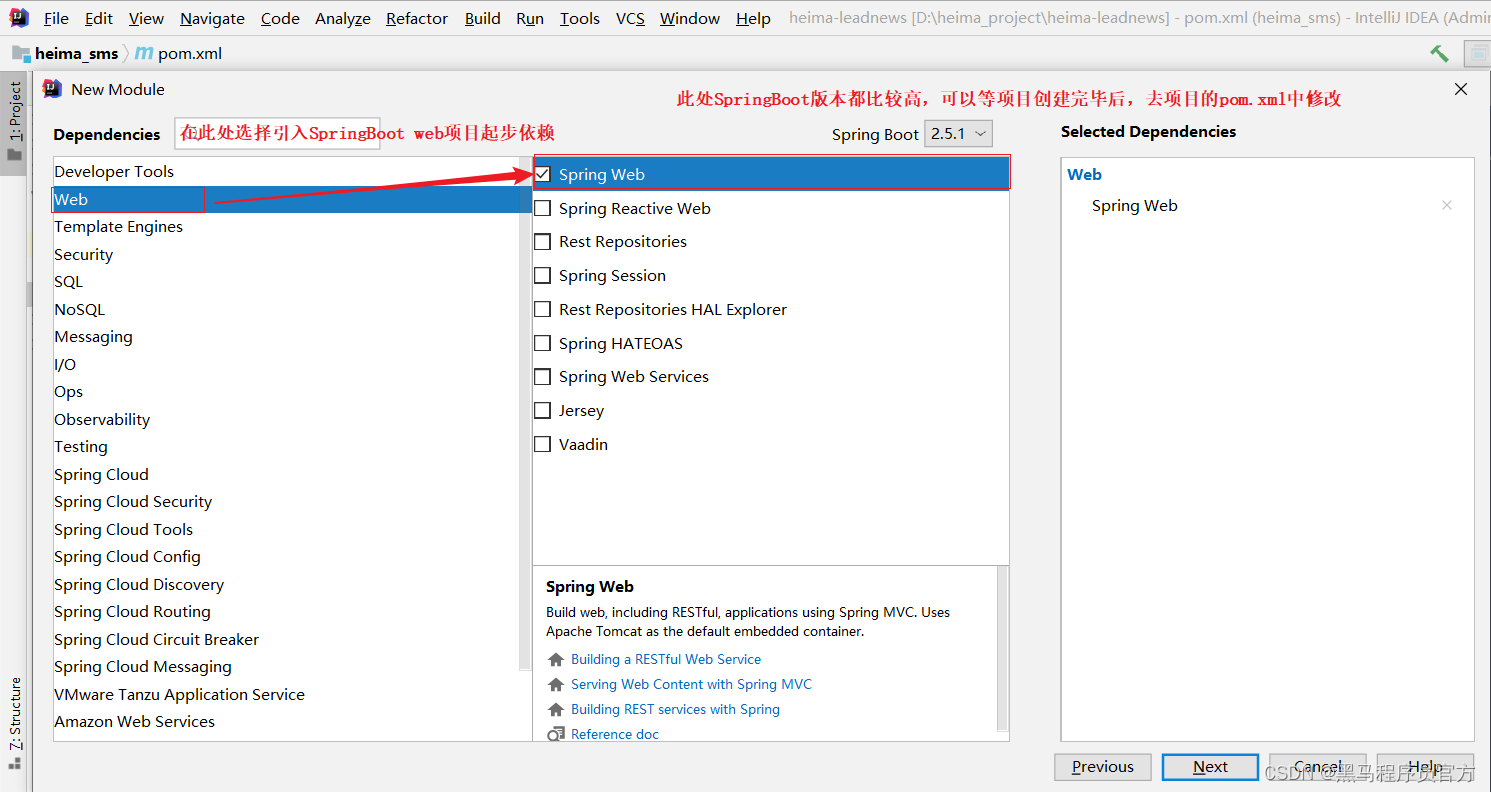Open Building REST services with Spring link
The height and width of the screenshot is (792, 1491).
[675, 710]
